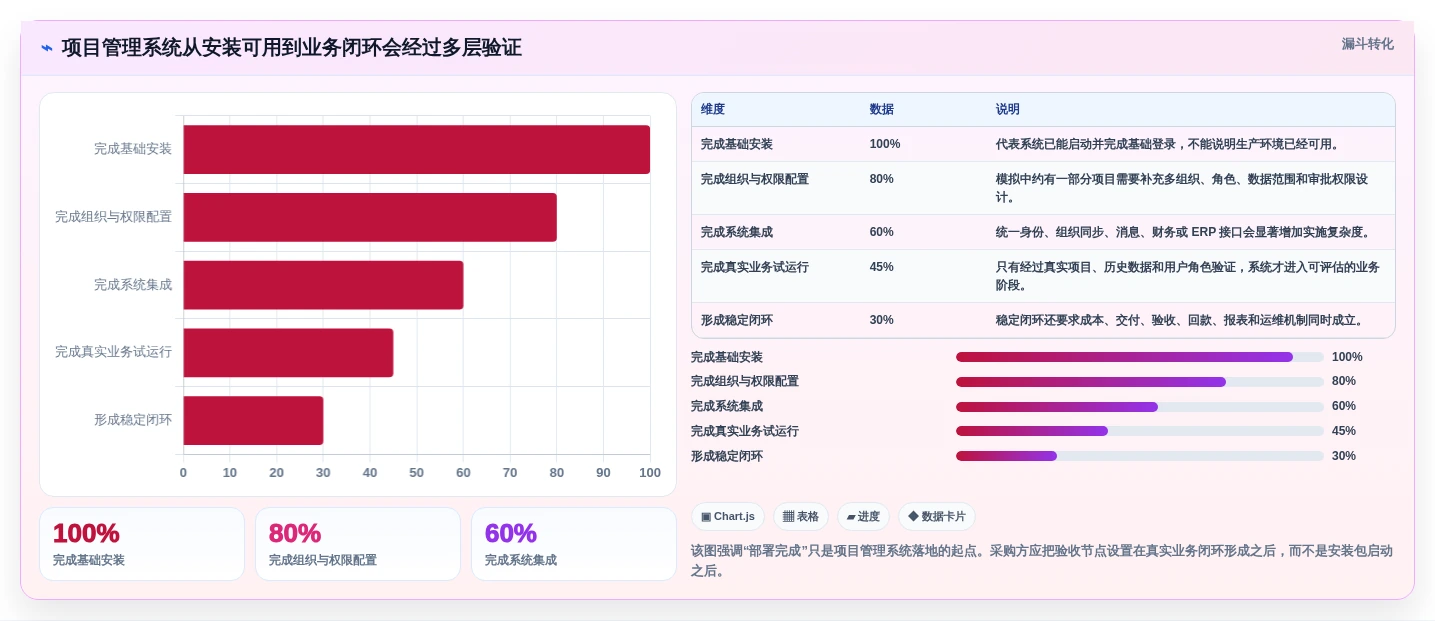Click the summary paragraph starting 该图强调
Viewport: 1435px width, 621px height.
tap(1042, 561)
